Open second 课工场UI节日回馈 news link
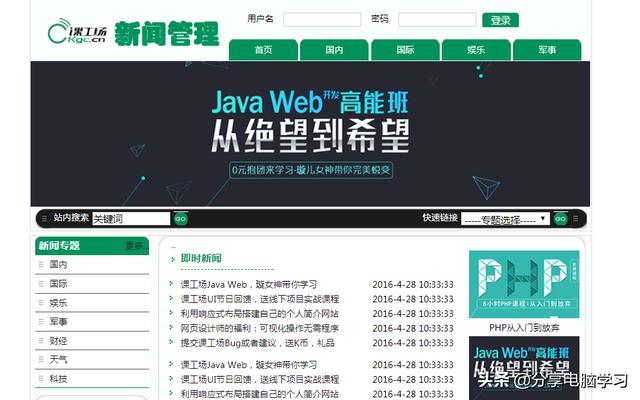The width and height of the screenshot is (640, 400). [x=260, y=380]
